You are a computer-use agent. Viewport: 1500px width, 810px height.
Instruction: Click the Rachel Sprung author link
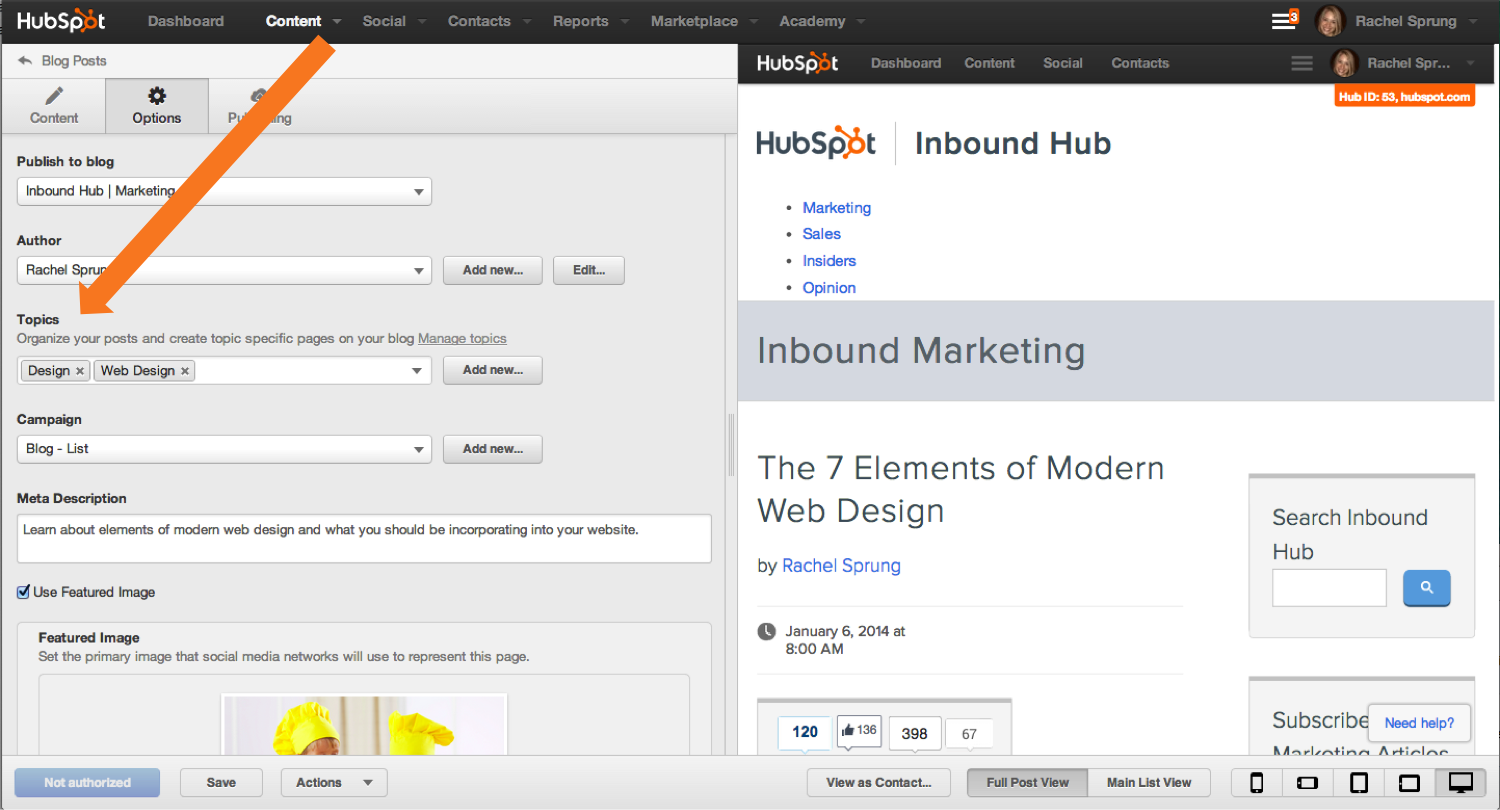pyautogui.click(x=841, y=566)
